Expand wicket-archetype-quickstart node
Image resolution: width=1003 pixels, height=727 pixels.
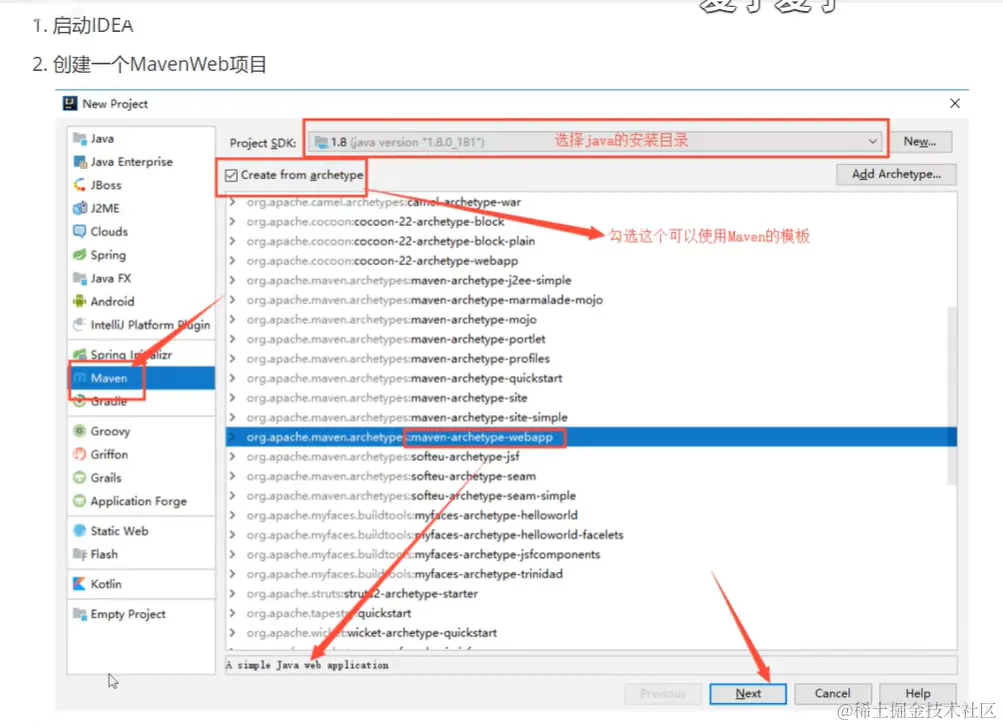233,632
